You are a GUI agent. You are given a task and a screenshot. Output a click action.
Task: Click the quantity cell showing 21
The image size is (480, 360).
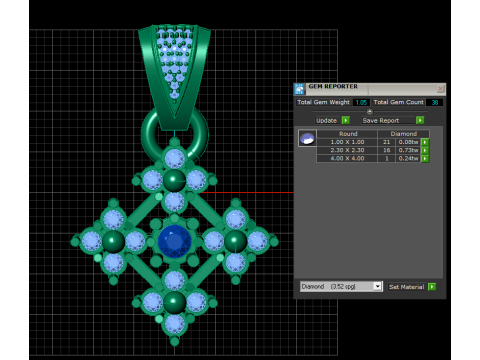[x=387, y=142]
